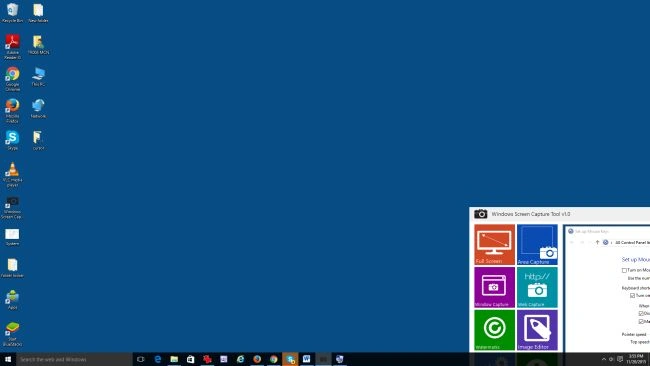Switch to Chrome on the taskbar
650x366 pixels.
pos(274,359)
